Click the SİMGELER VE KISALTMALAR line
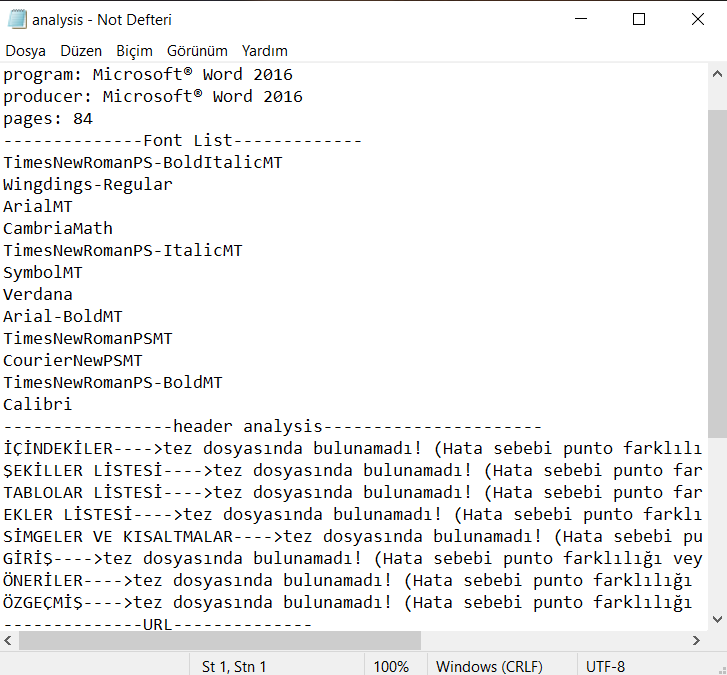The width and height of the screenshot is (727, 675). (x=352, y=537)
